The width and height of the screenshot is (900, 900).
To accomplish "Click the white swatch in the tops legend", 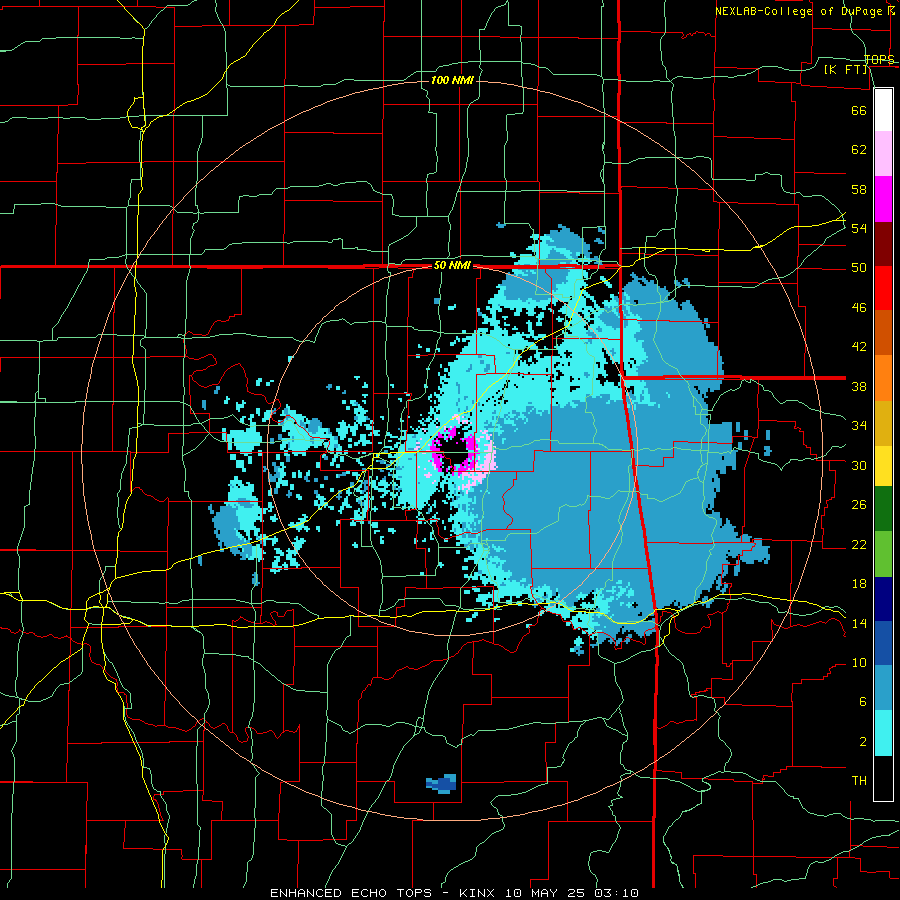I will coord(883,110).
